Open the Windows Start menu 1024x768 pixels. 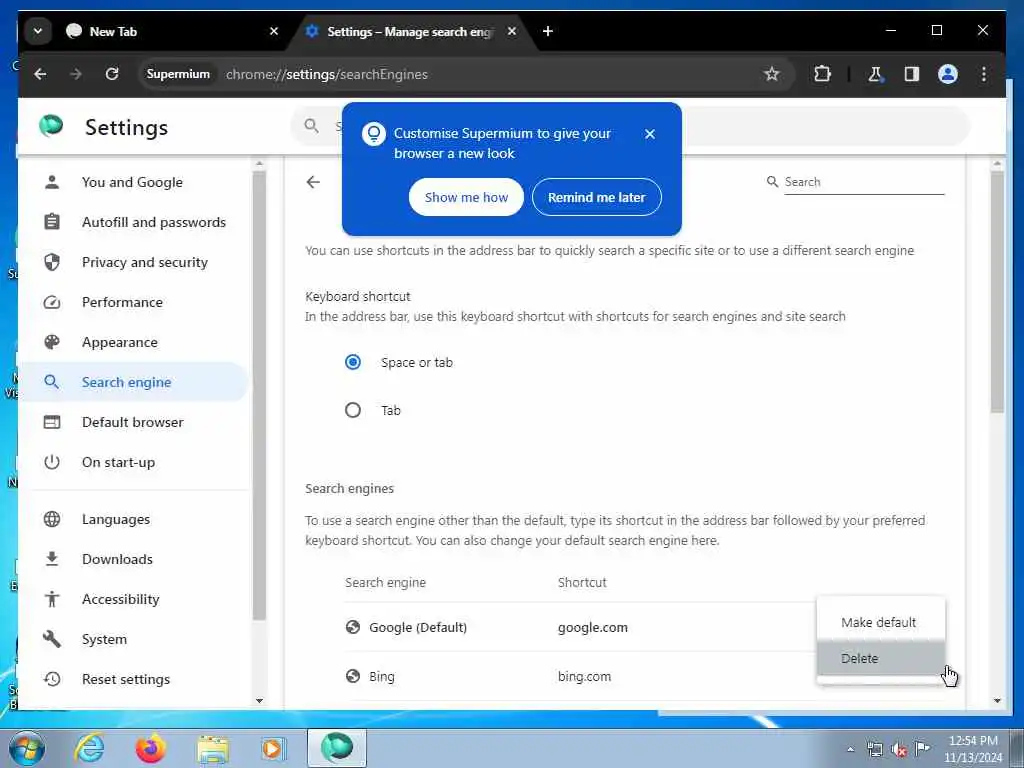[26, 748]
